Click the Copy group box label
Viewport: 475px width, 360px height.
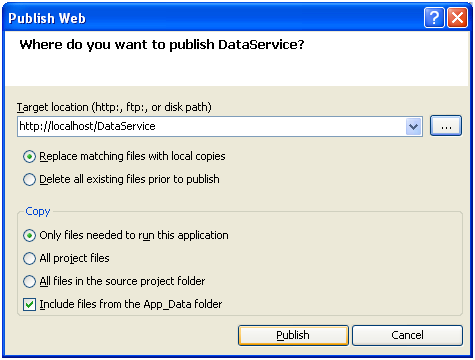click(x=38, y=211)
